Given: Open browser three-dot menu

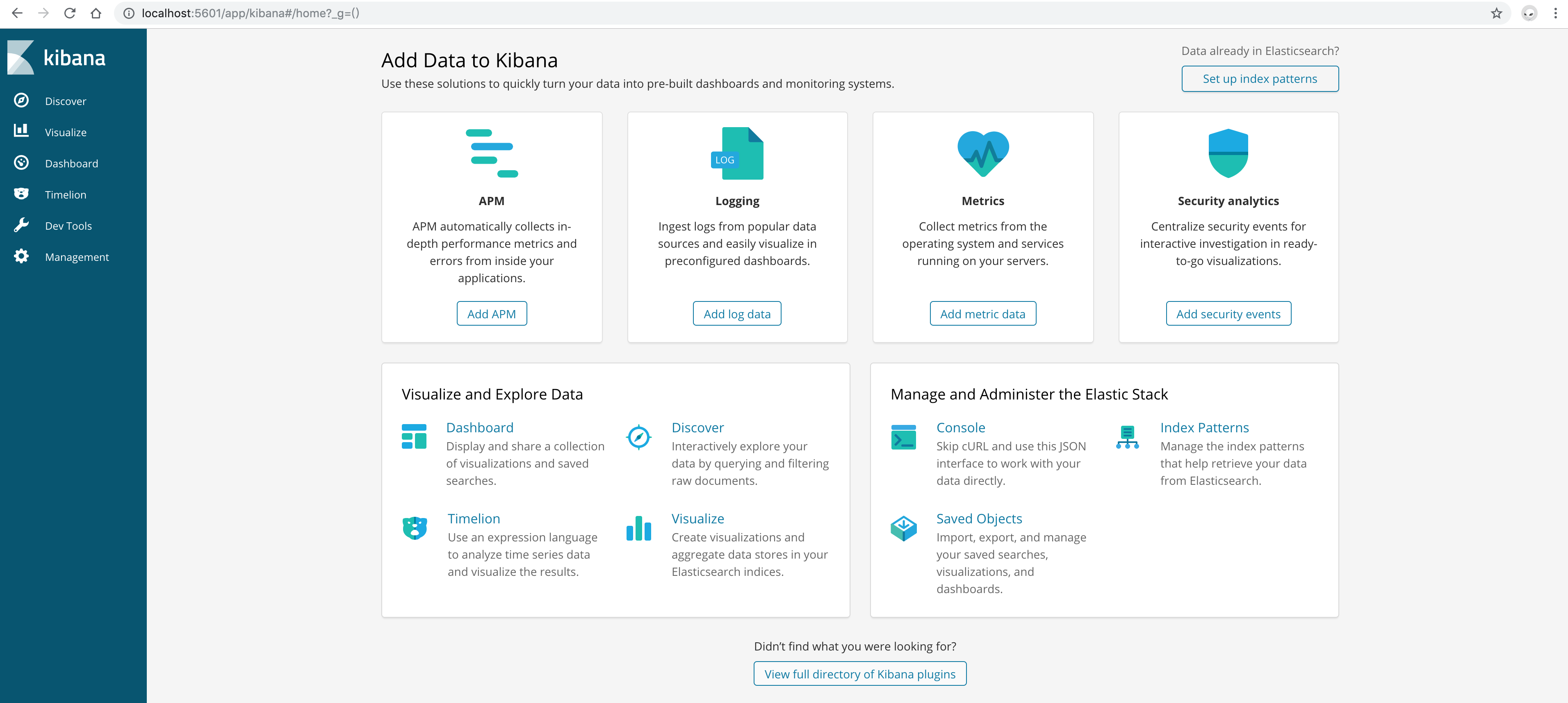Looking at the screenshot, I should (x=1555, y=13).
